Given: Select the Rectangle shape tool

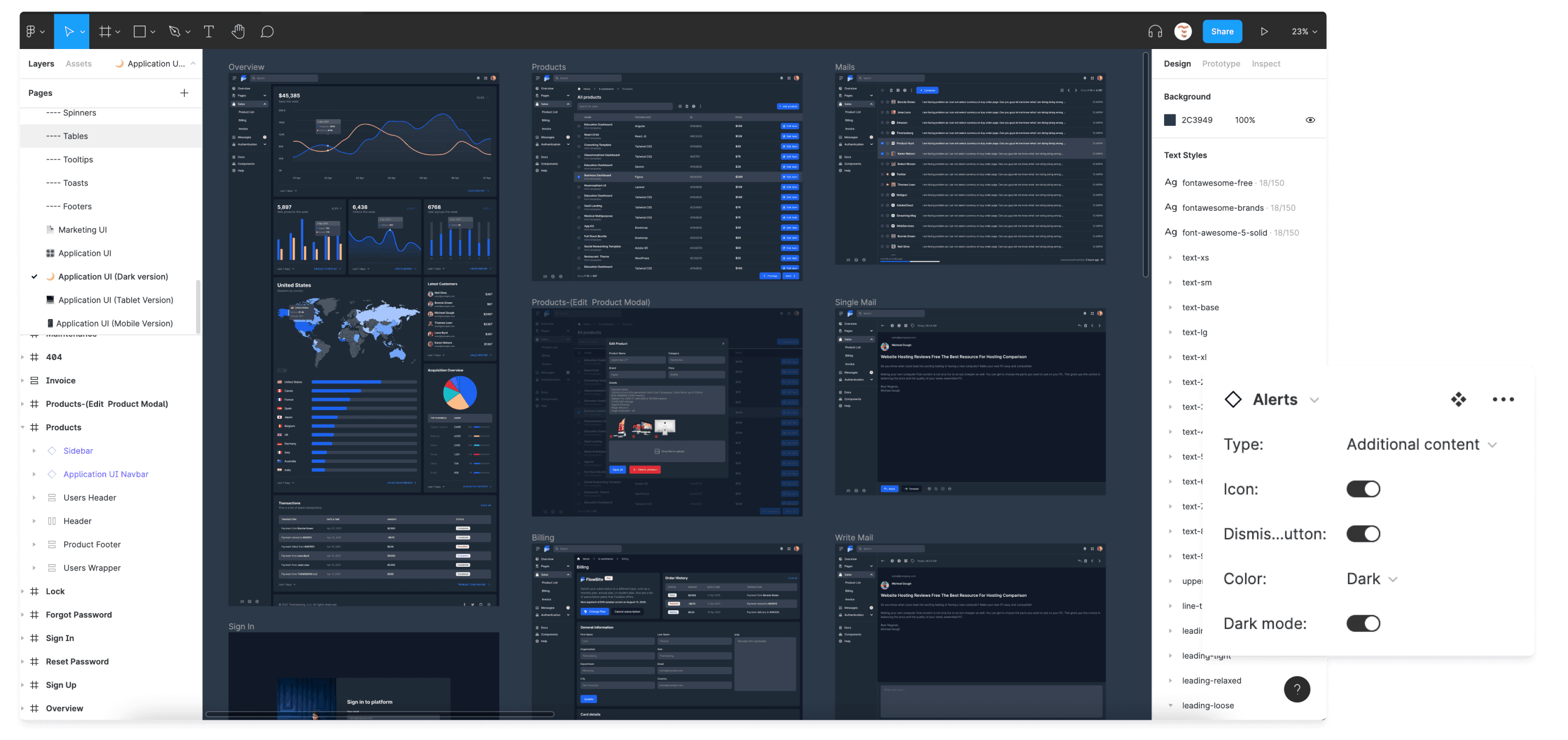Looking at the screenshot, I should (140, 31).
